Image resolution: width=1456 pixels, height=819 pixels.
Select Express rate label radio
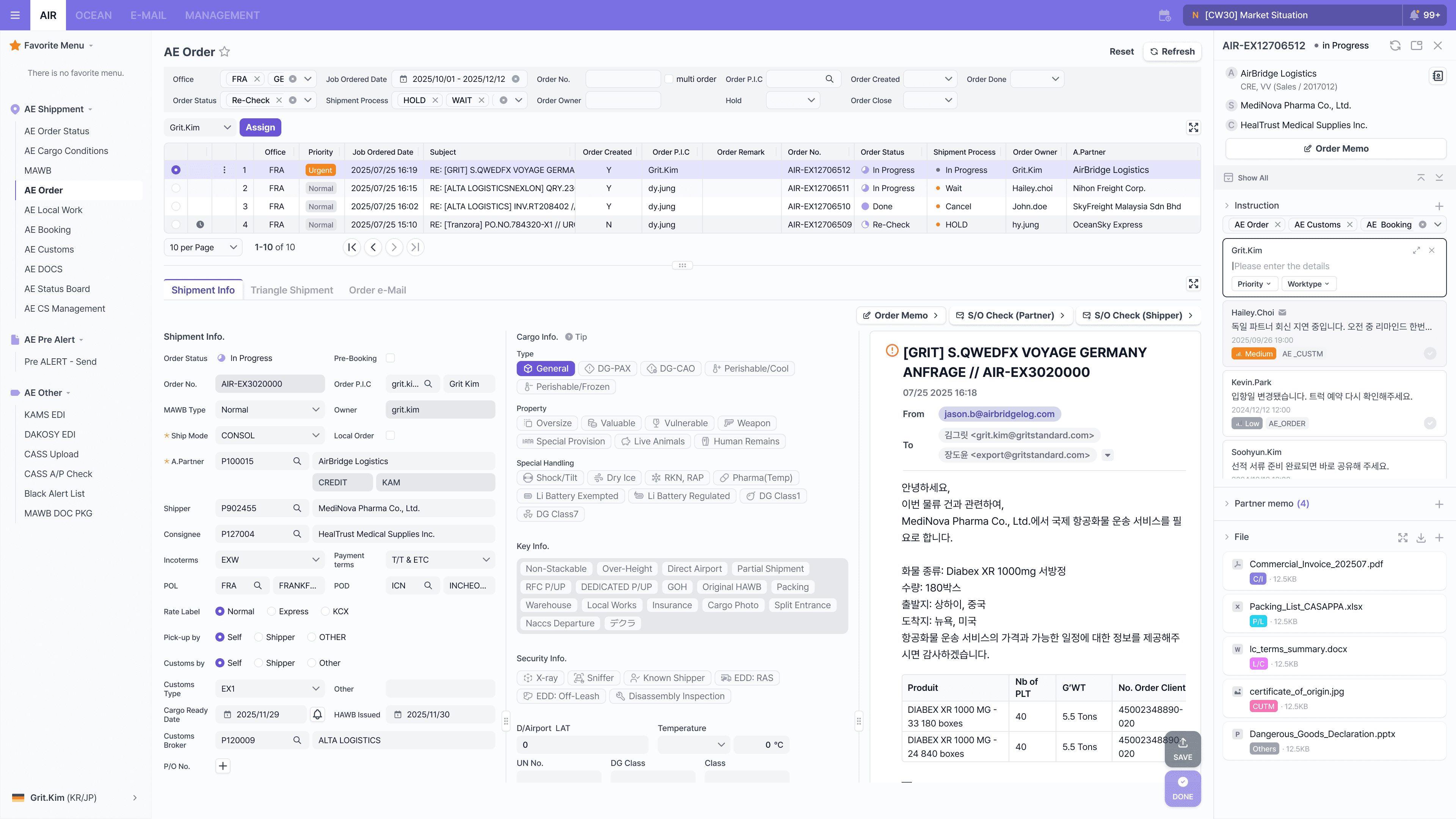[272, 612]
